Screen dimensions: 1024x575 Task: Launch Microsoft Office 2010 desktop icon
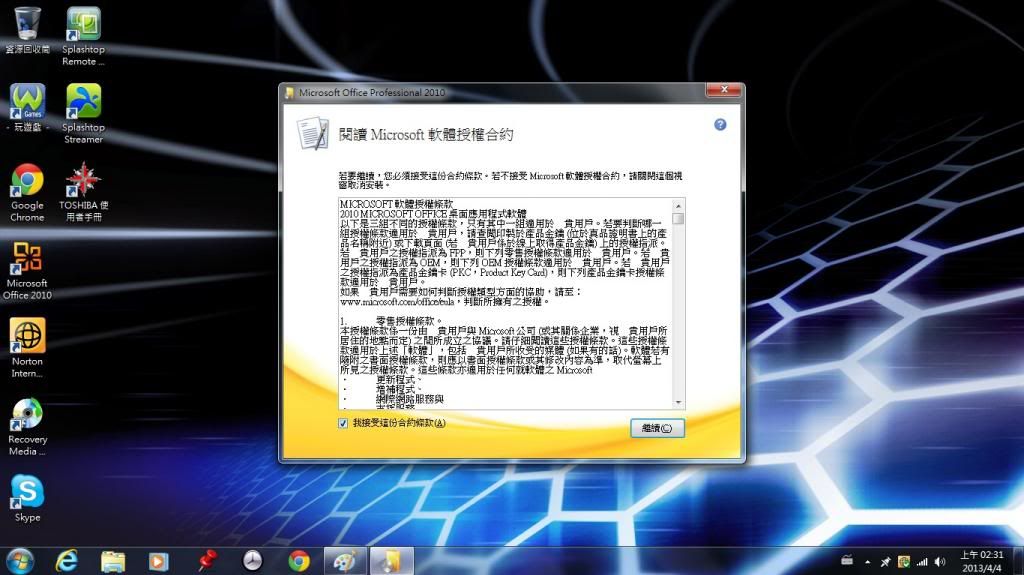[x=27, y=271]
